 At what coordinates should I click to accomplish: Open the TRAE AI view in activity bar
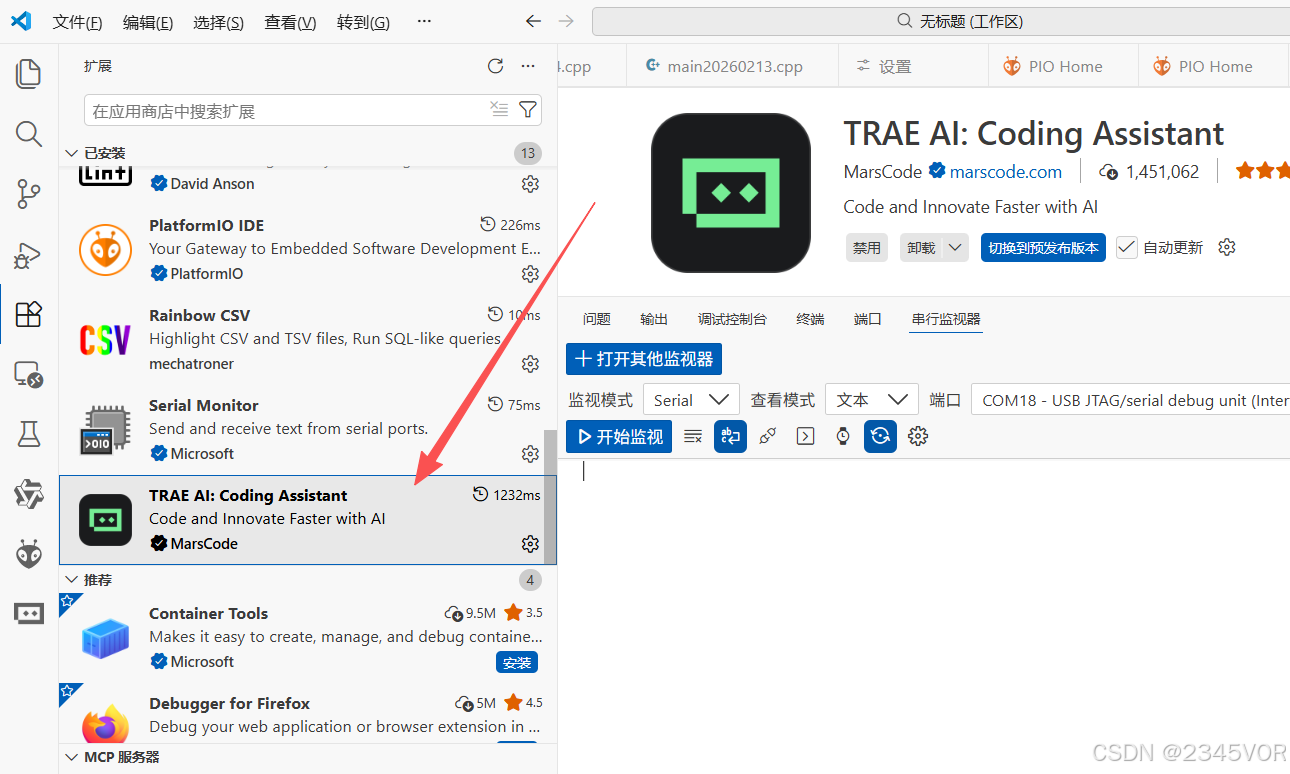coord(29,613)
